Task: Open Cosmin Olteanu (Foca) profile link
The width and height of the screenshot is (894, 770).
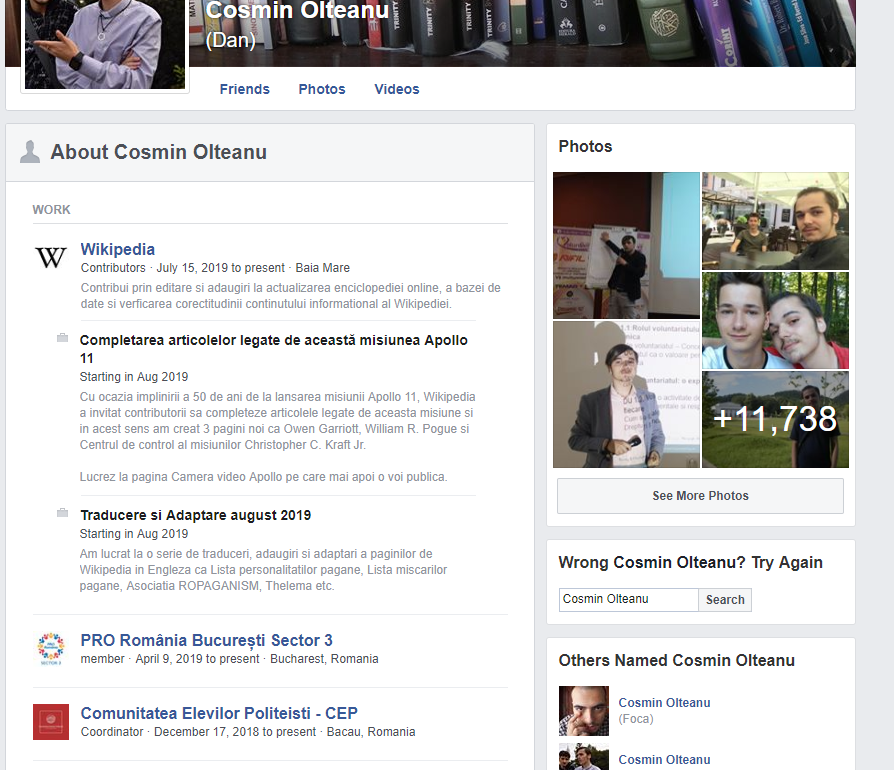Action: 664,703
